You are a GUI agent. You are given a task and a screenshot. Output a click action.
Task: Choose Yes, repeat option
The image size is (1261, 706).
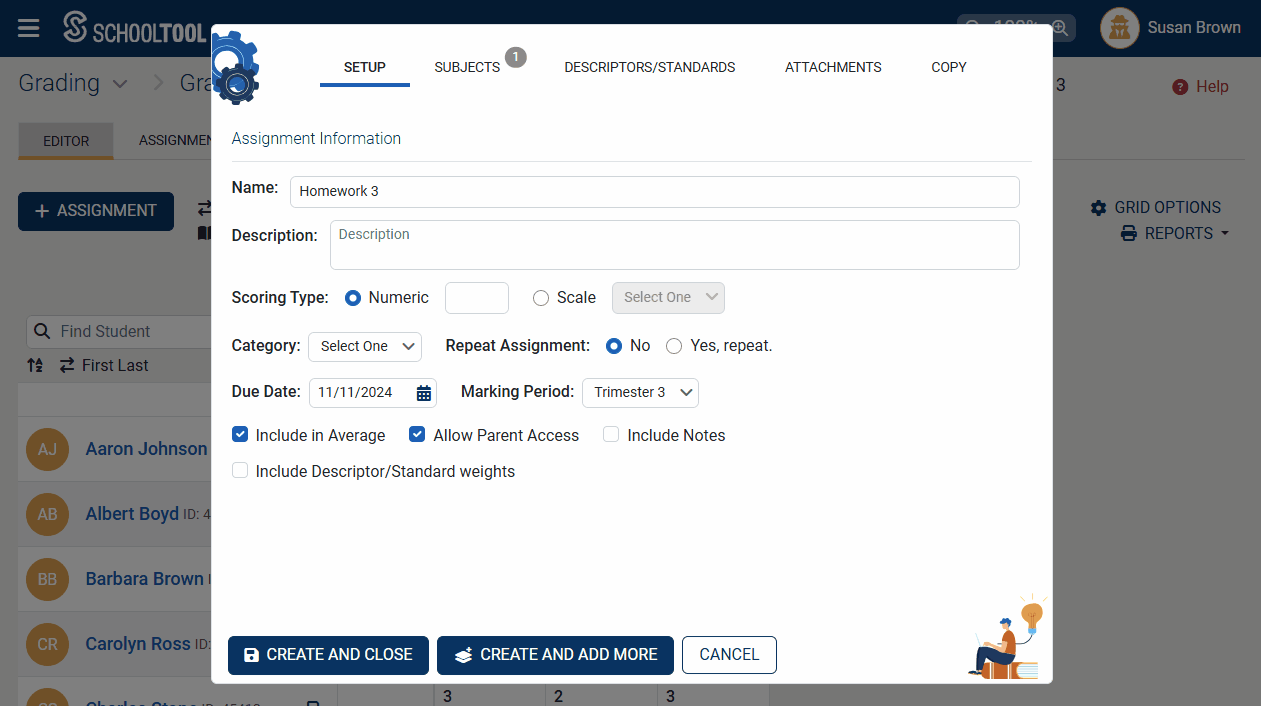pos(674,346)
